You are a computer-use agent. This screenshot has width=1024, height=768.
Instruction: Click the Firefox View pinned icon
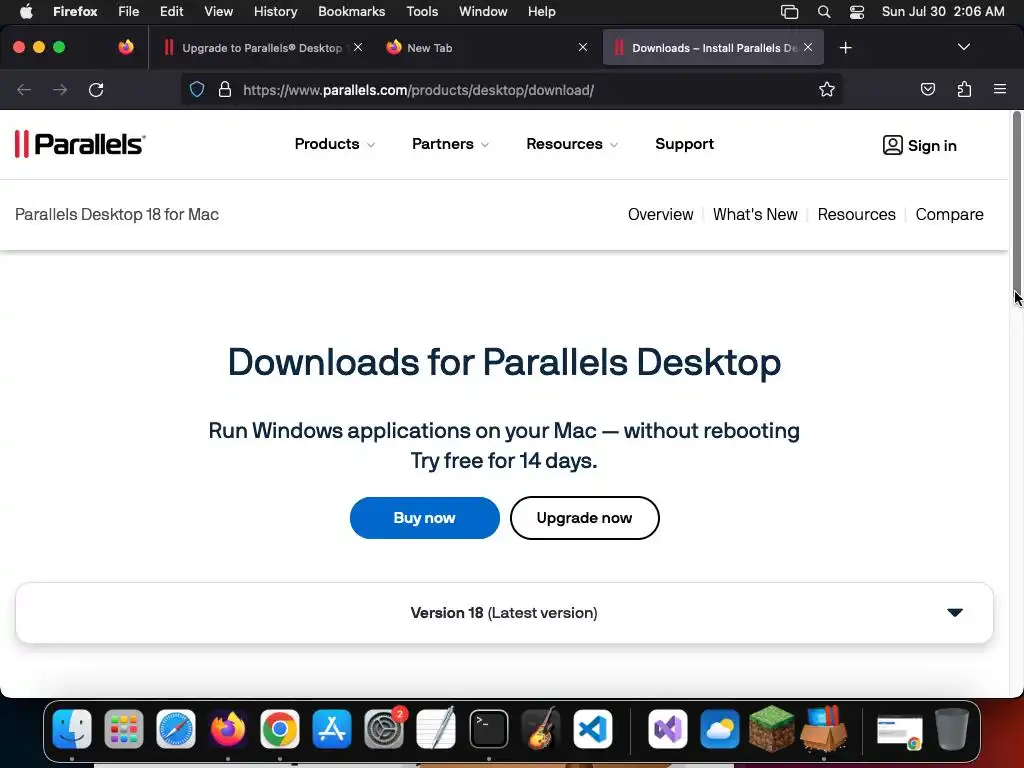(126, 47)
